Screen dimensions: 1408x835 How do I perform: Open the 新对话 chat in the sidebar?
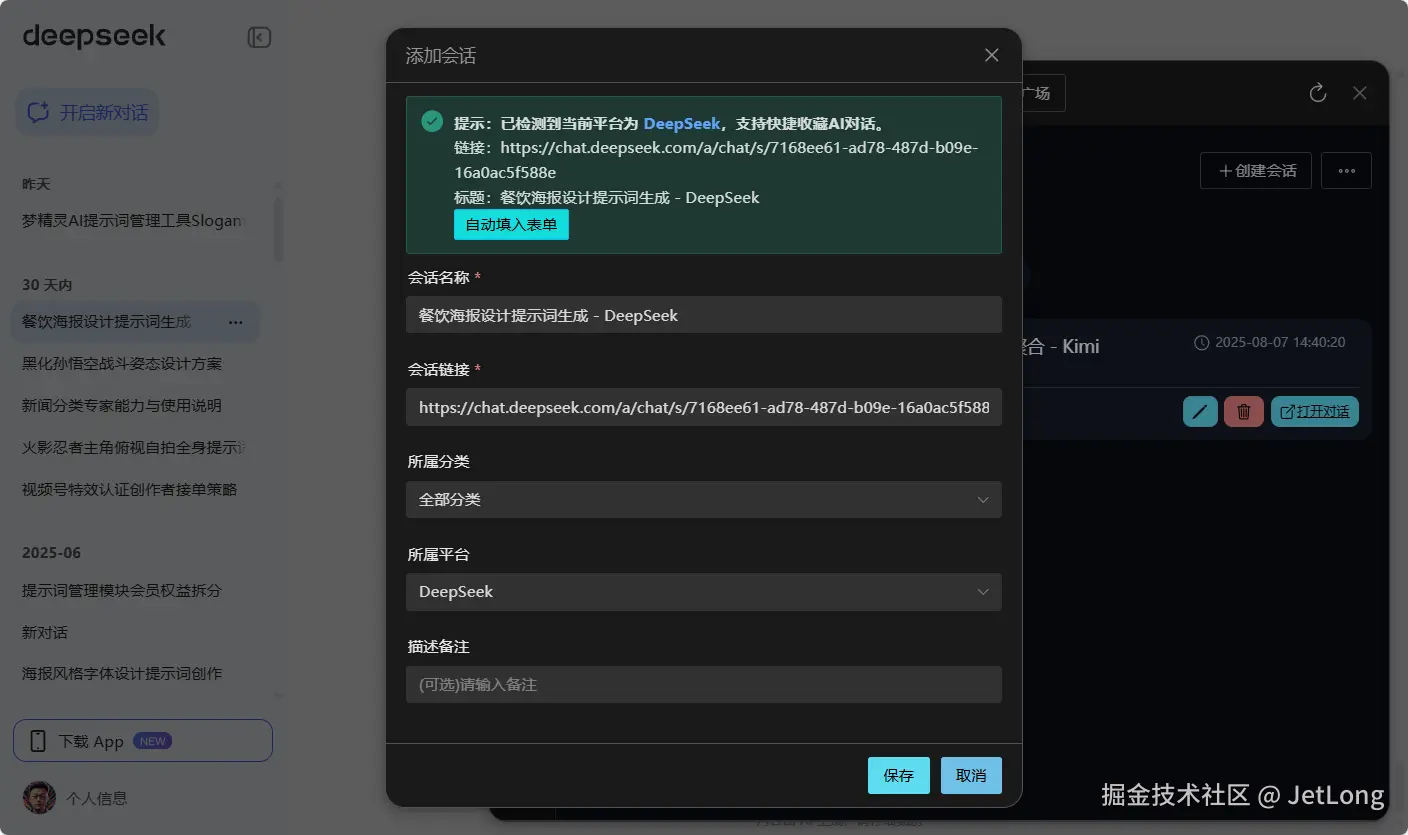click(x=45, y=633)
